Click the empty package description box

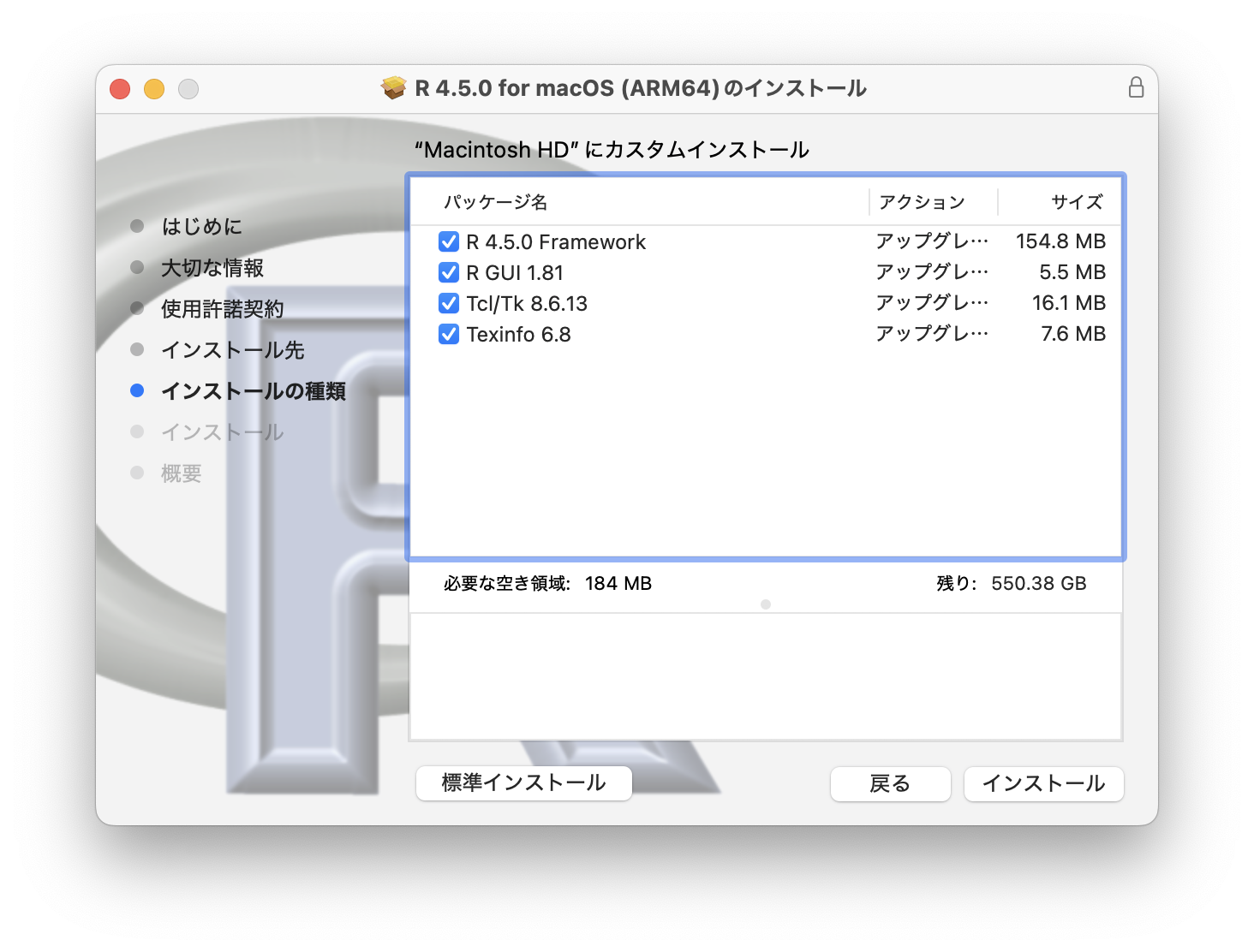pyautogui.click(x=766, y=676)
